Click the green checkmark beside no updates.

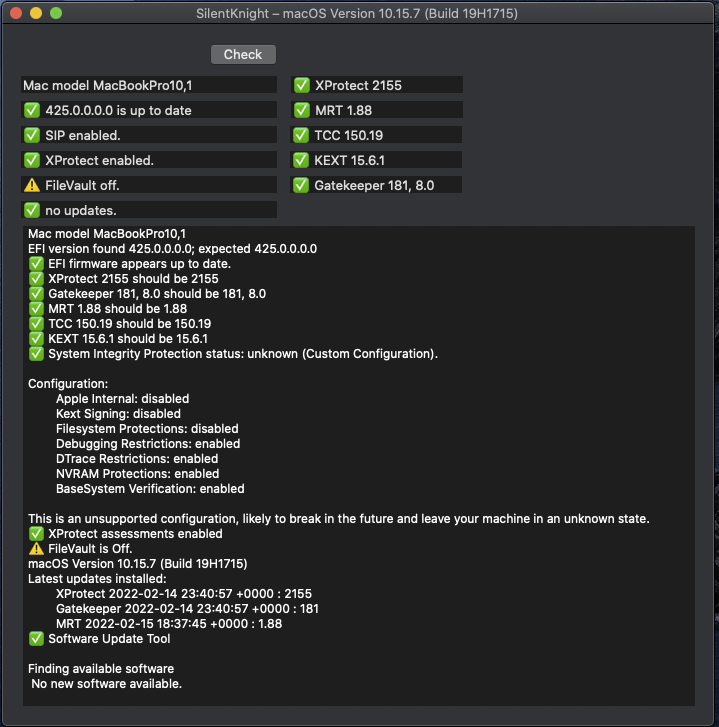click(x=32, y=210)
